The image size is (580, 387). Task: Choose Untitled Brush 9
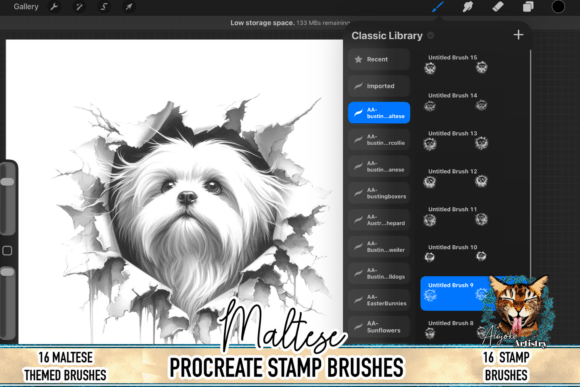pyautogui.click(x=459, y=293)
